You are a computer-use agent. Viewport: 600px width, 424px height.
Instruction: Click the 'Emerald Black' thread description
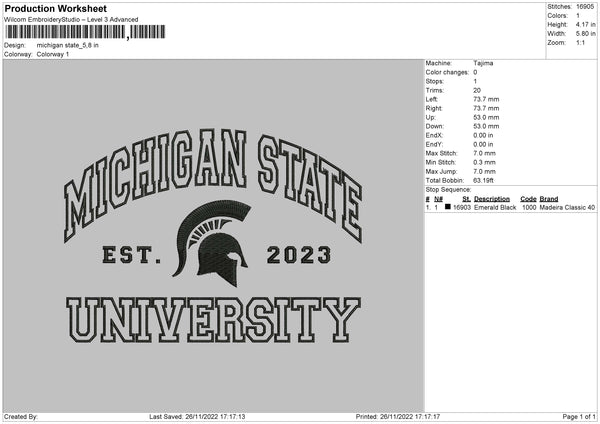point(495,207)
